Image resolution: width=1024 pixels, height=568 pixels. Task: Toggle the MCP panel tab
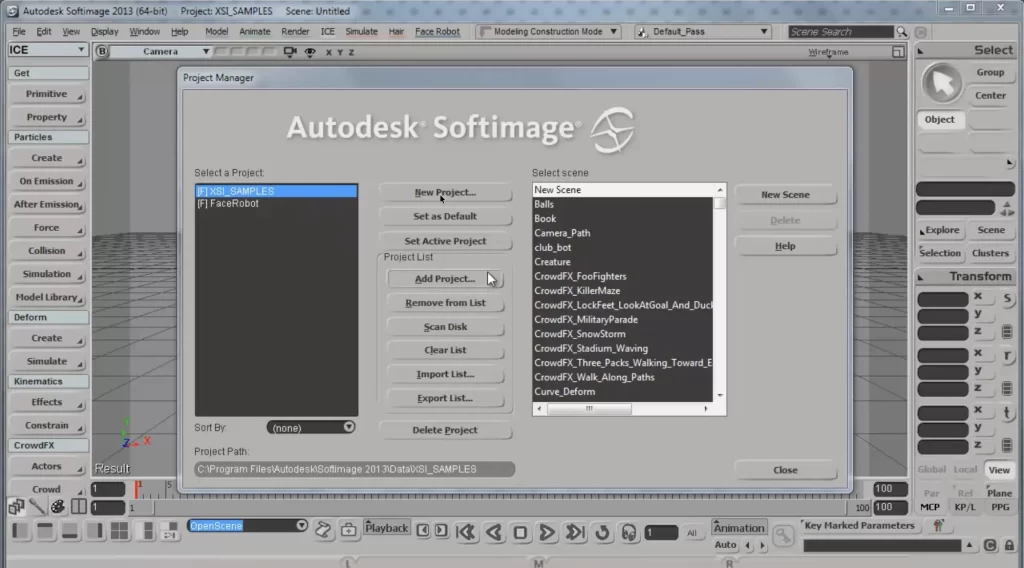point(930,507)
